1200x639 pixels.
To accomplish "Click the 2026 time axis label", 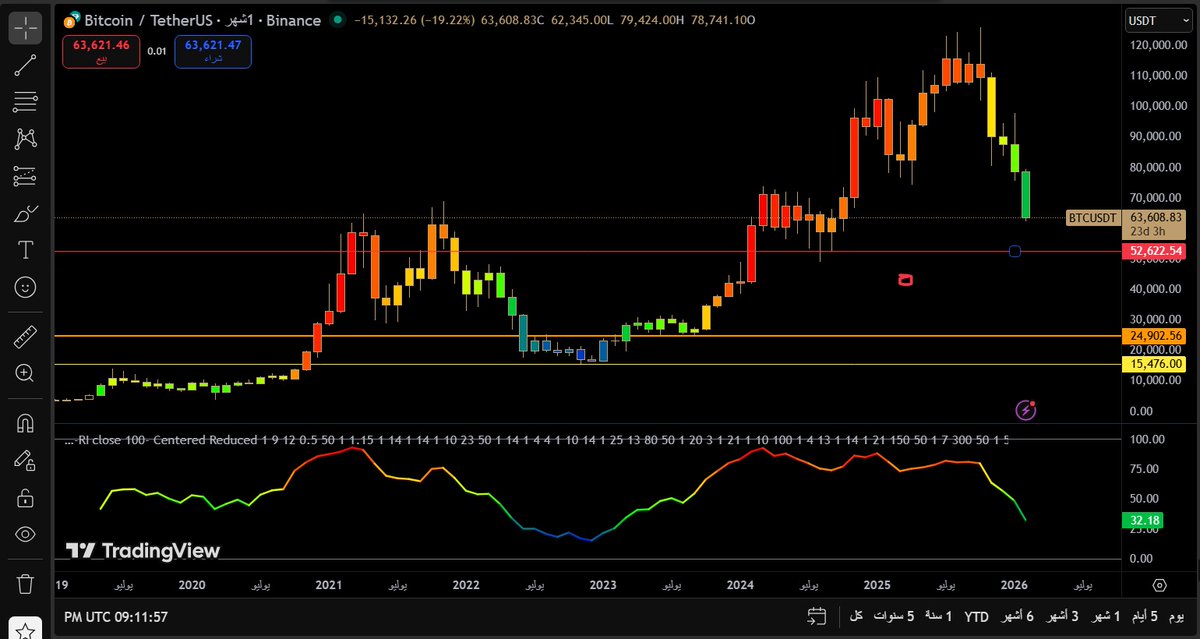I will click(1013, 585).
